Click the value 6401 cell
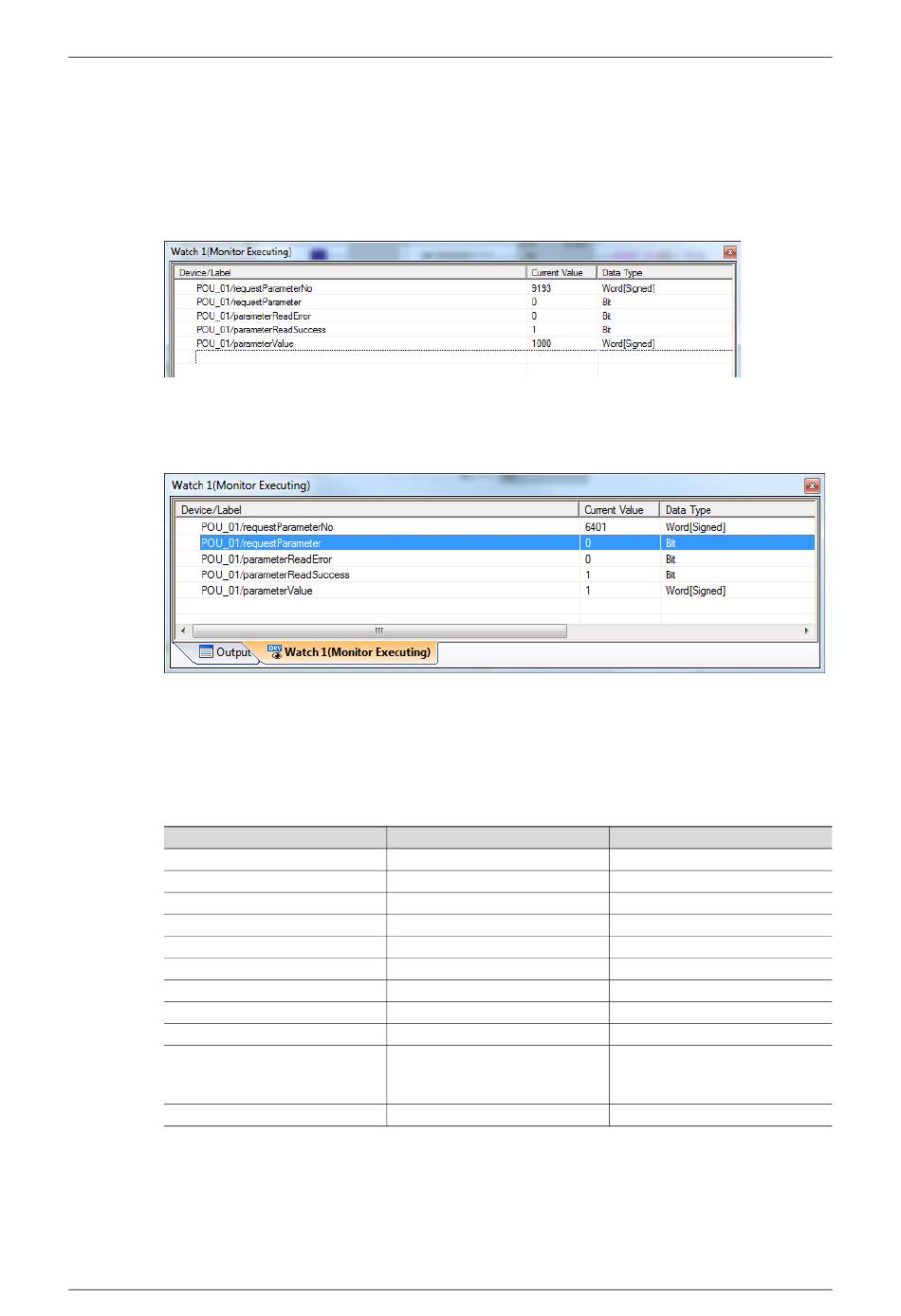Viewport: 901px width, 1316px height. point(618,527)
